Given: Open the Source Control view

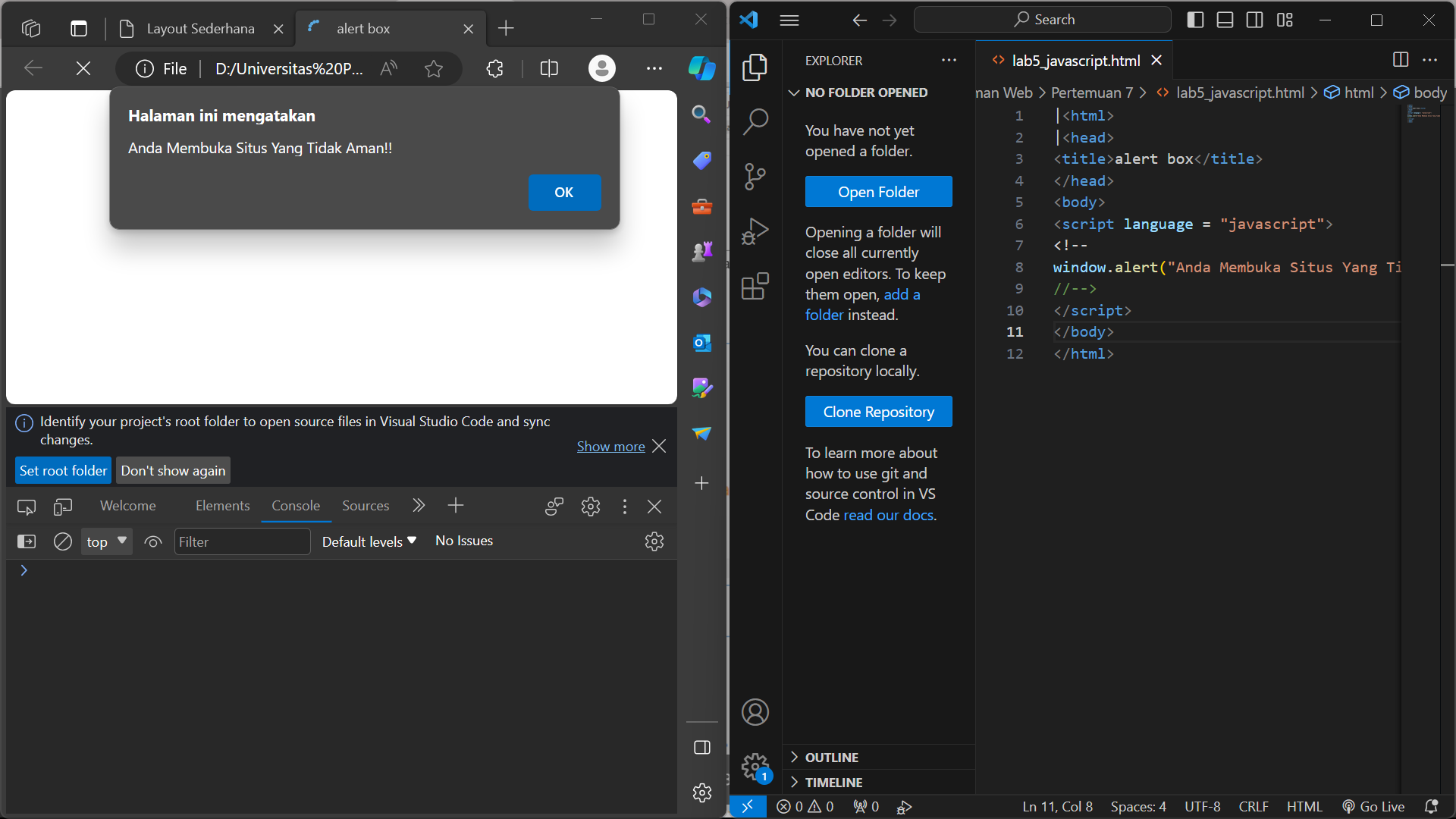Looking at the screenshot, I should pyautogui.click(x=755, y=176).
